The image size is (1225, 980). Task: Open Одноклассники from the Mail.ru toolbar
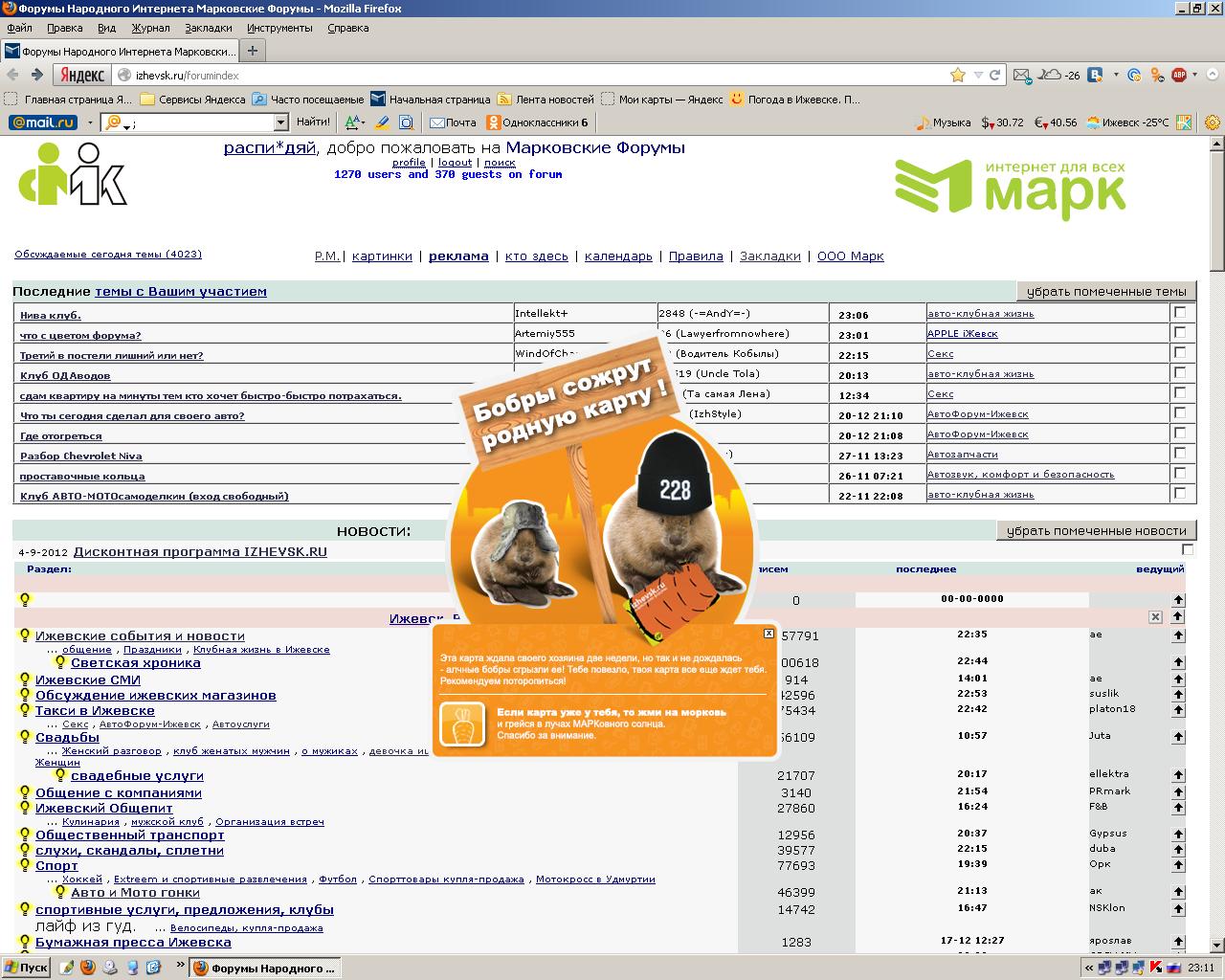(x=537, y=122)
